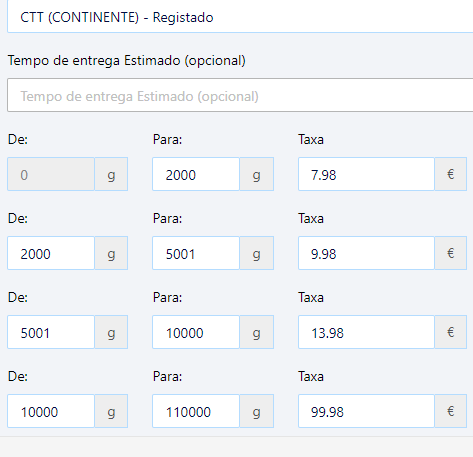Edit the Taxa field showing 7.98
473x457 pixels.
pyautogui.click(x=366, y=174)
